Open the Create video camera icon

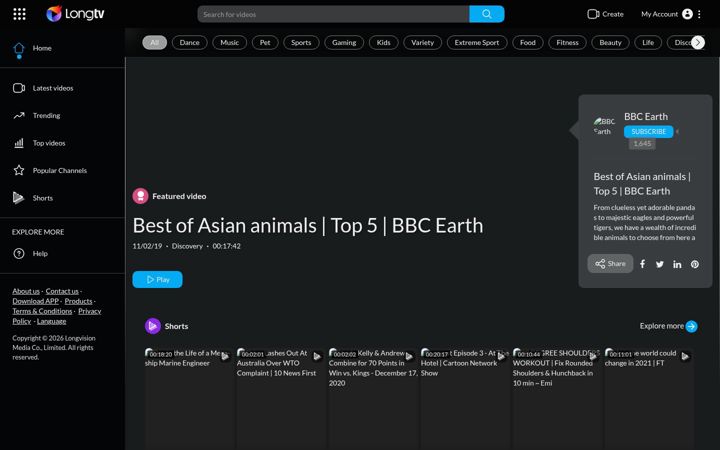tap(593, 14)
